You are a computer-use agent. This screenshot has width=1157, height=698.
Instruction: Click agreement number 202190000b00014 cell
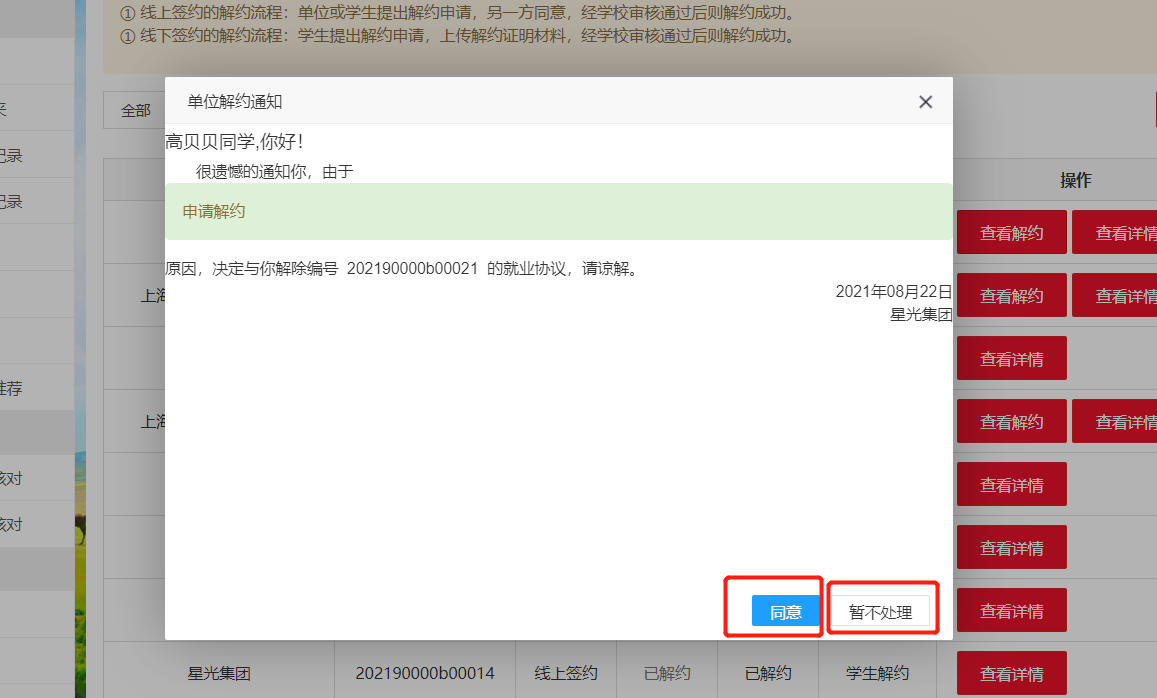(425, 674)
